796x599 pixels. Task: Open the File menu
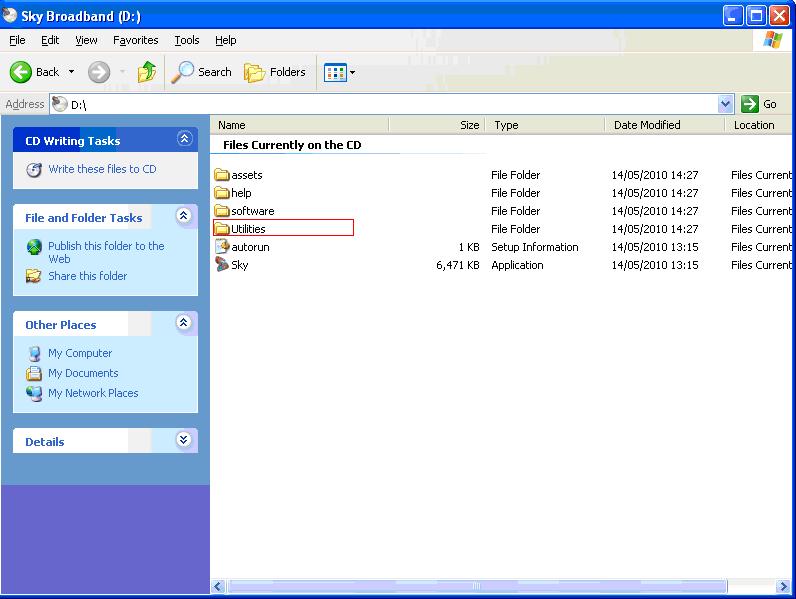pos(17,40)
